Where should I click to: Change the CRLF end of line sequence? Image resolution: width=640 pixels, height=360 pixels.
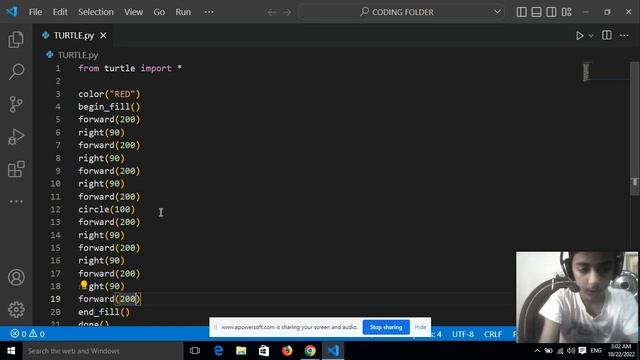pos(493,334)
